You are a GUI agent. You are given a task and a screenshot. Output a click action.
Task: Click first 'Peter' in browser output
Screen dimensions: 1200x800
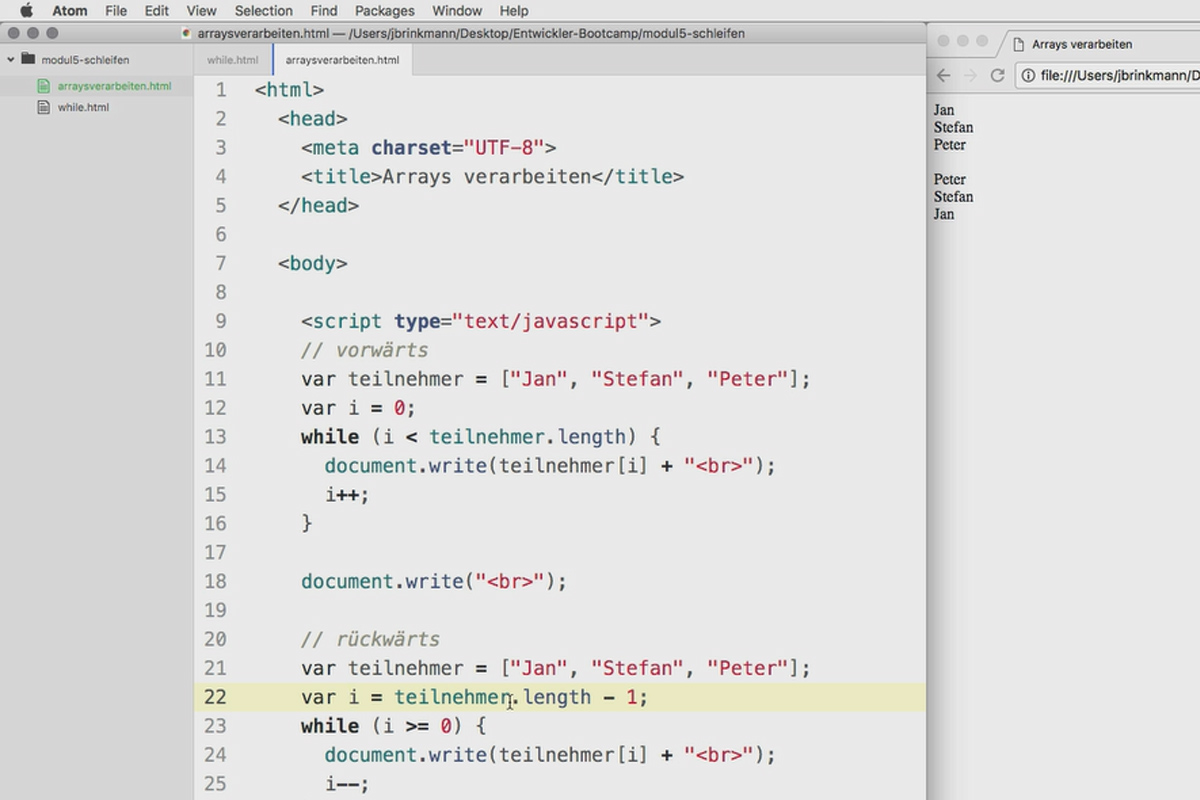point(950,145)
